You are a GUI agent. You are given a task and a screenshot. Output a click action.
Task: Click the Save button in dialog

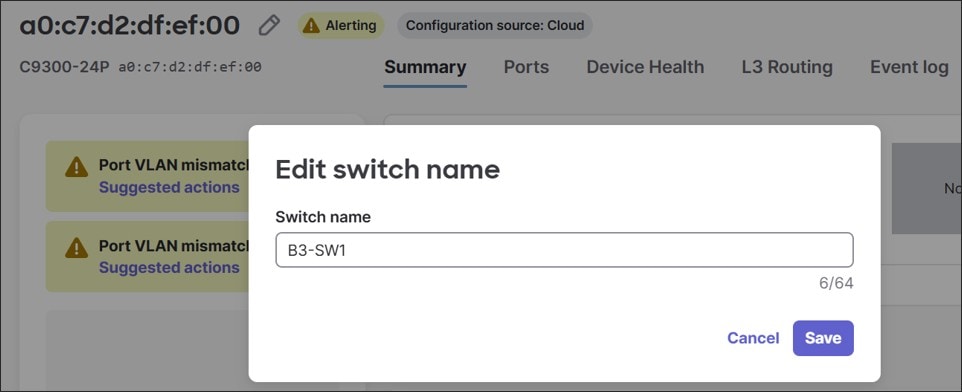point(823,338)
